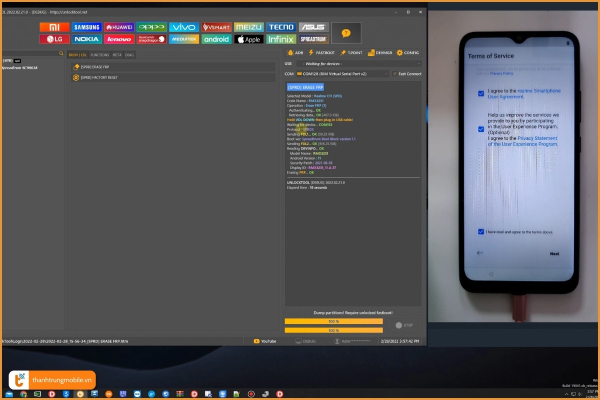The width and height of the screenshot is (600, 400).
Task: Open the Apple brand section
Action: coord(249,39)
